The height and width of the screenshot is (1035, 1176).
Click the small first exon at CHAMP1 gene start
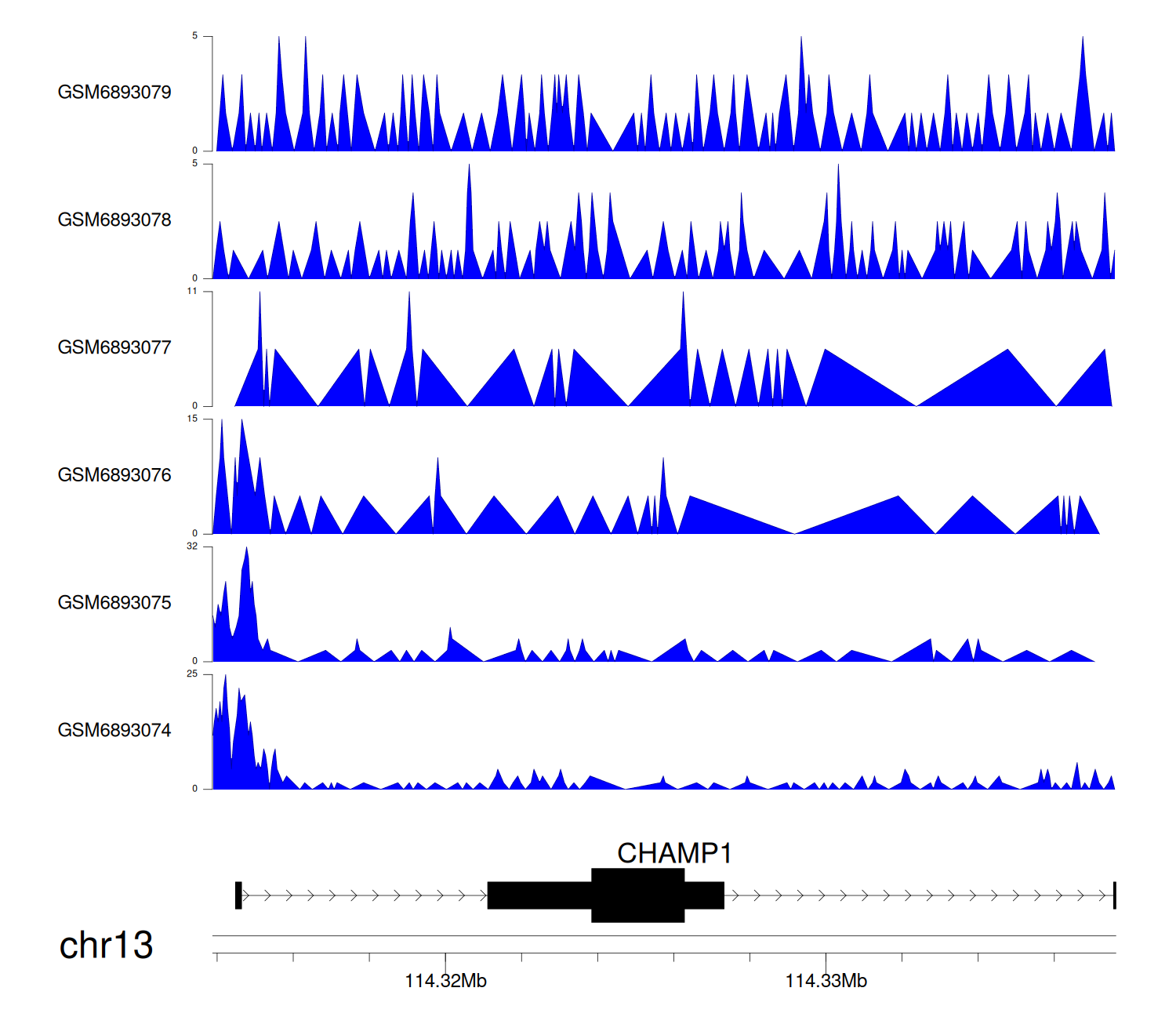coord(238,895)
